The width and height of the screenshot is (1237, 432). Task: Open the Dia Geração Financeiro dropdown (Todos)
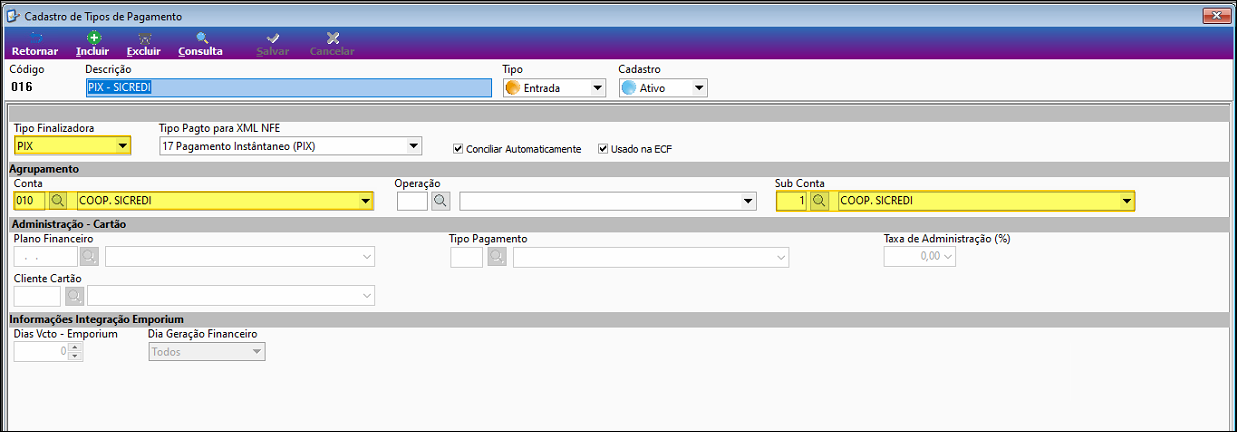[x=257, y=351]
